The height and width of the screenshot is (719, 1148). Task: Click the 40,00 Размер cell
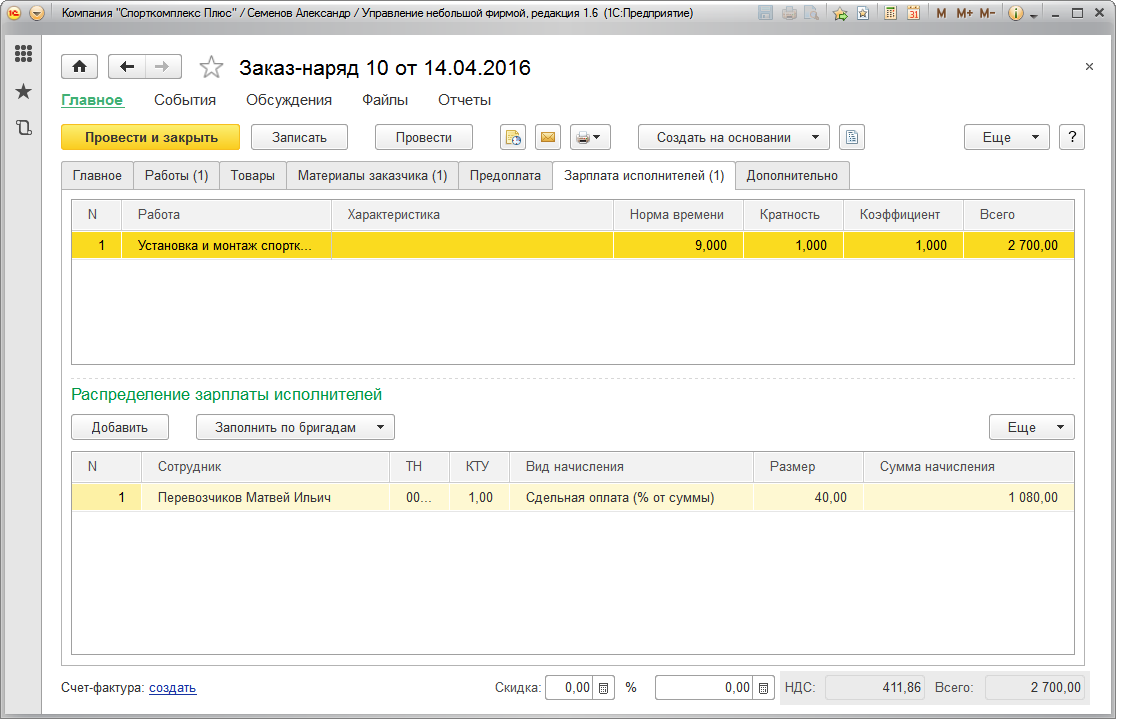[x=808, y=497]
